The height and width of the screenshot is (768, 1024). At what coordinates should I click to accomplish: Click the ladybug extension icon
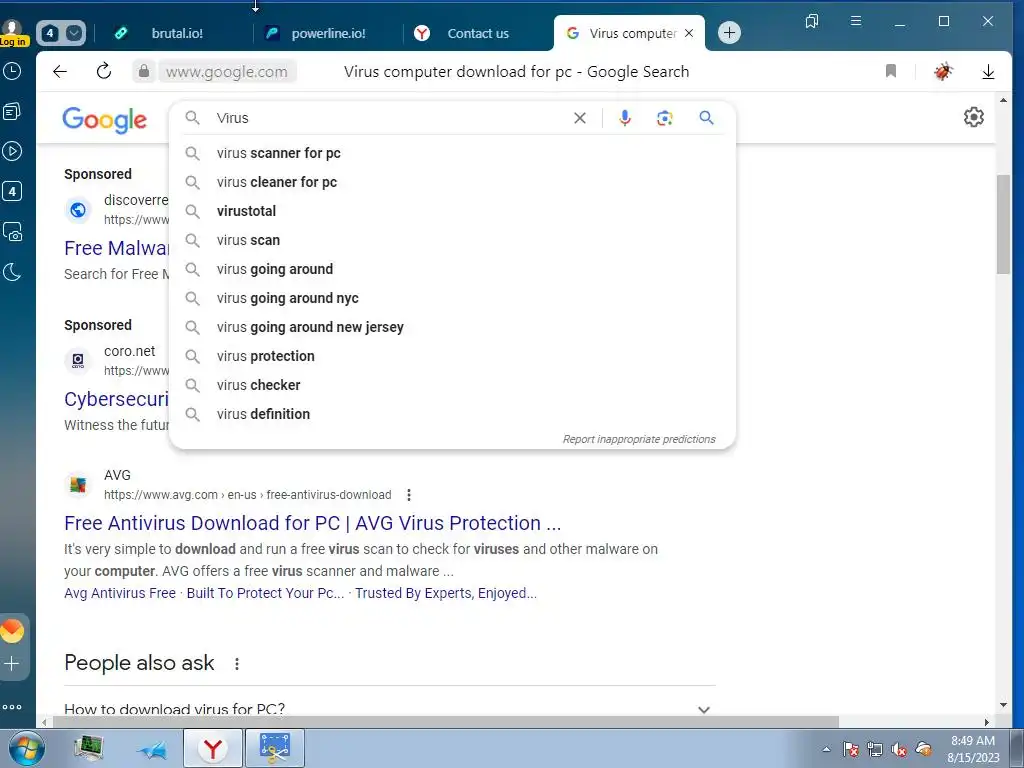(942, 71)
